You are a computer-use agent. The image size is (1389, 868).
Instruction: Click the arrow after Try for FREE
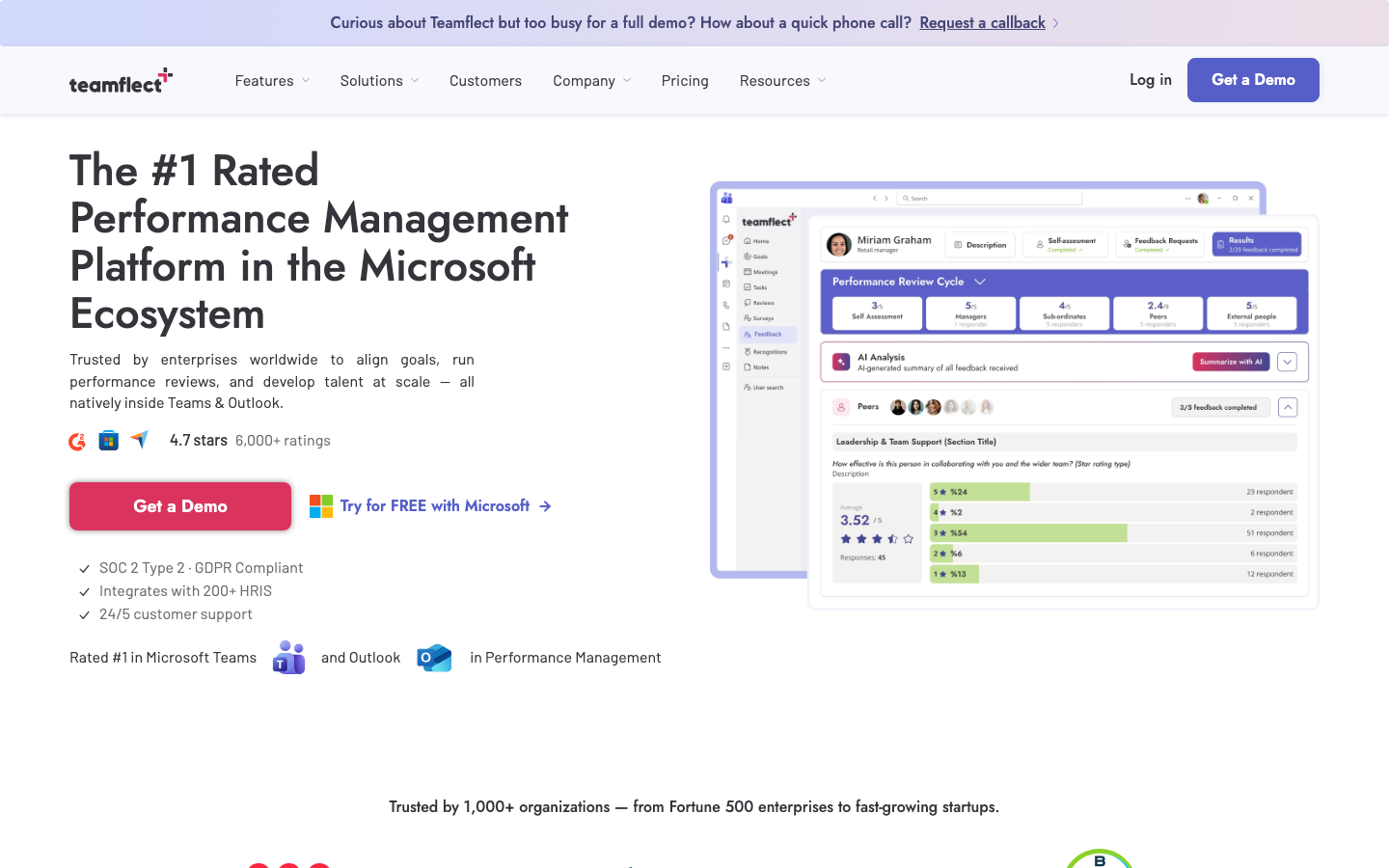(545, 506)
